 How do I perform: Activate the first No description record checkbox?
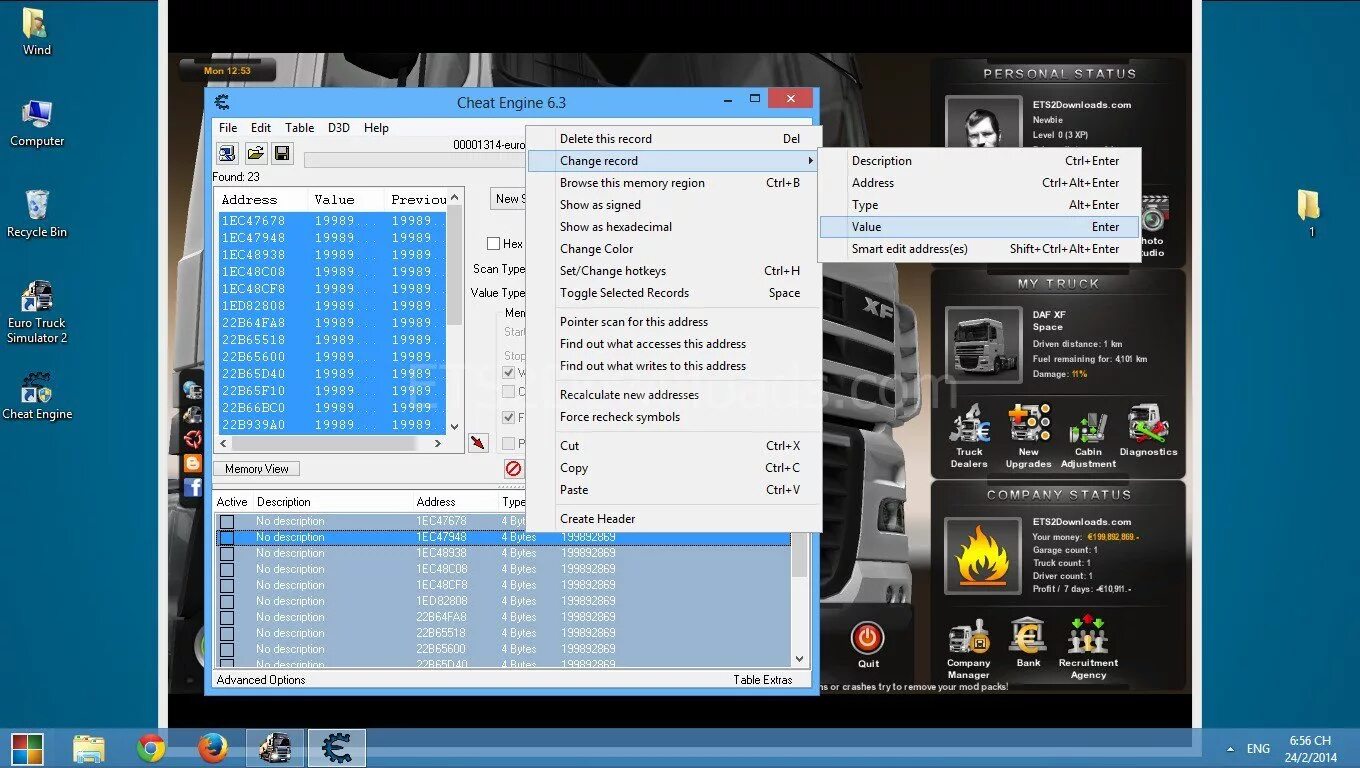[227, 520]
